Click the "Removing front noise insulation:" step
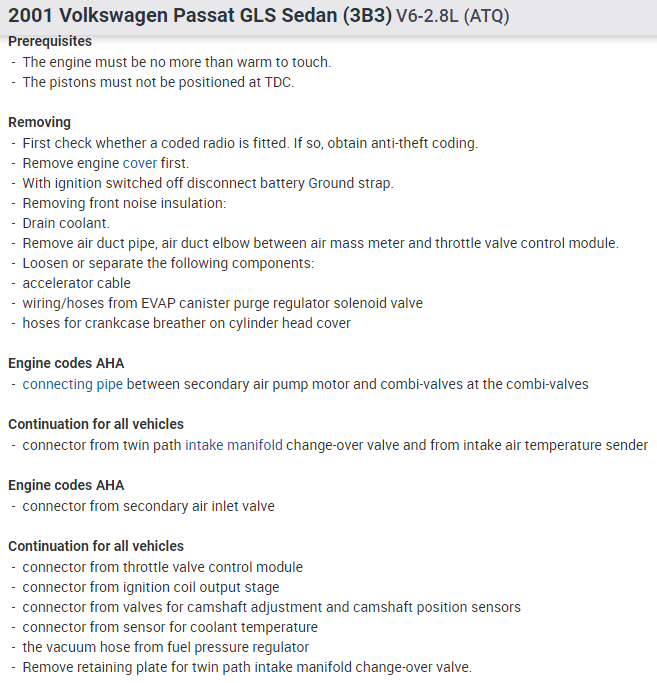 (124, 203)
